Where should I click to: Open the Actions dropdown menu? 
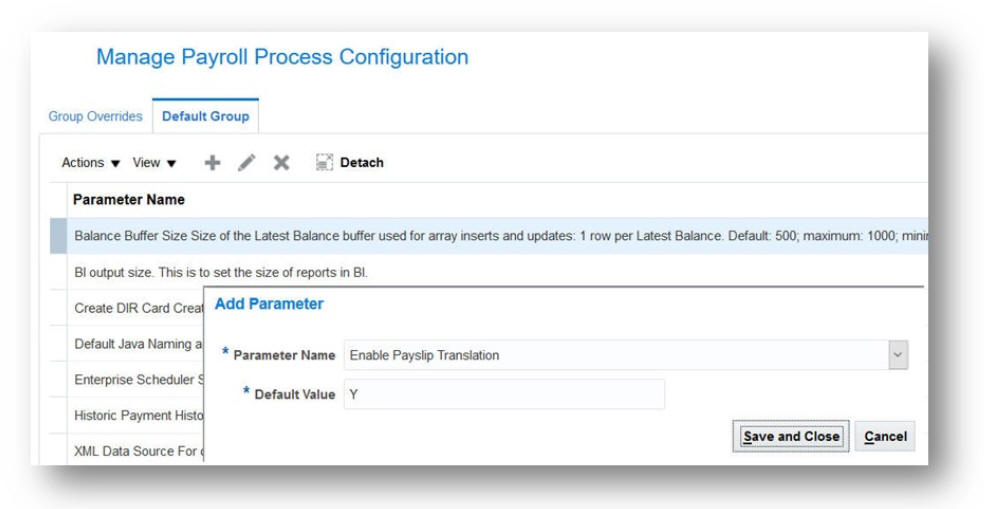[x=90, y=163]
